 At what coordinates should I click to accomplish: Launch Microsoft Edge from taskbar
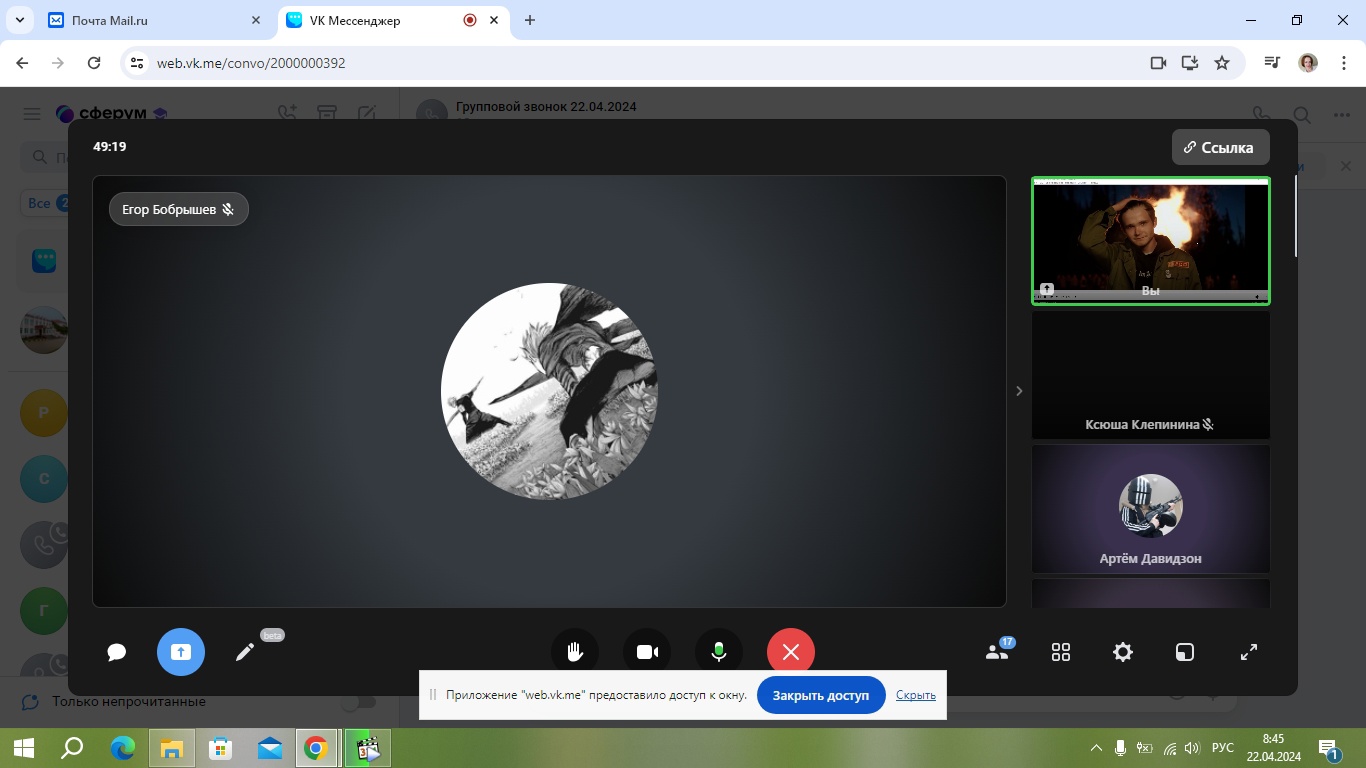(x=123, y=748)
